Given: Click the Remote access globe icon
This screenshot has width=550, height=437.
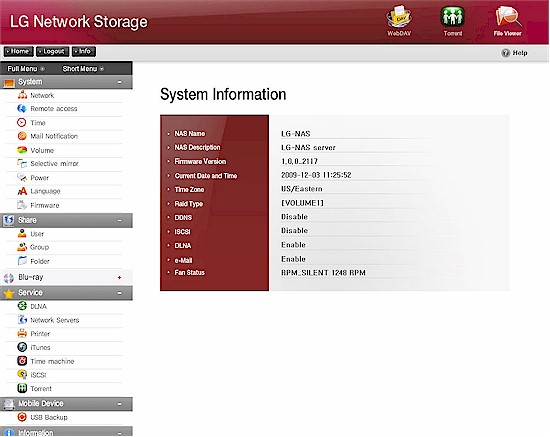Looking at the screenshot, I should 22,108.
